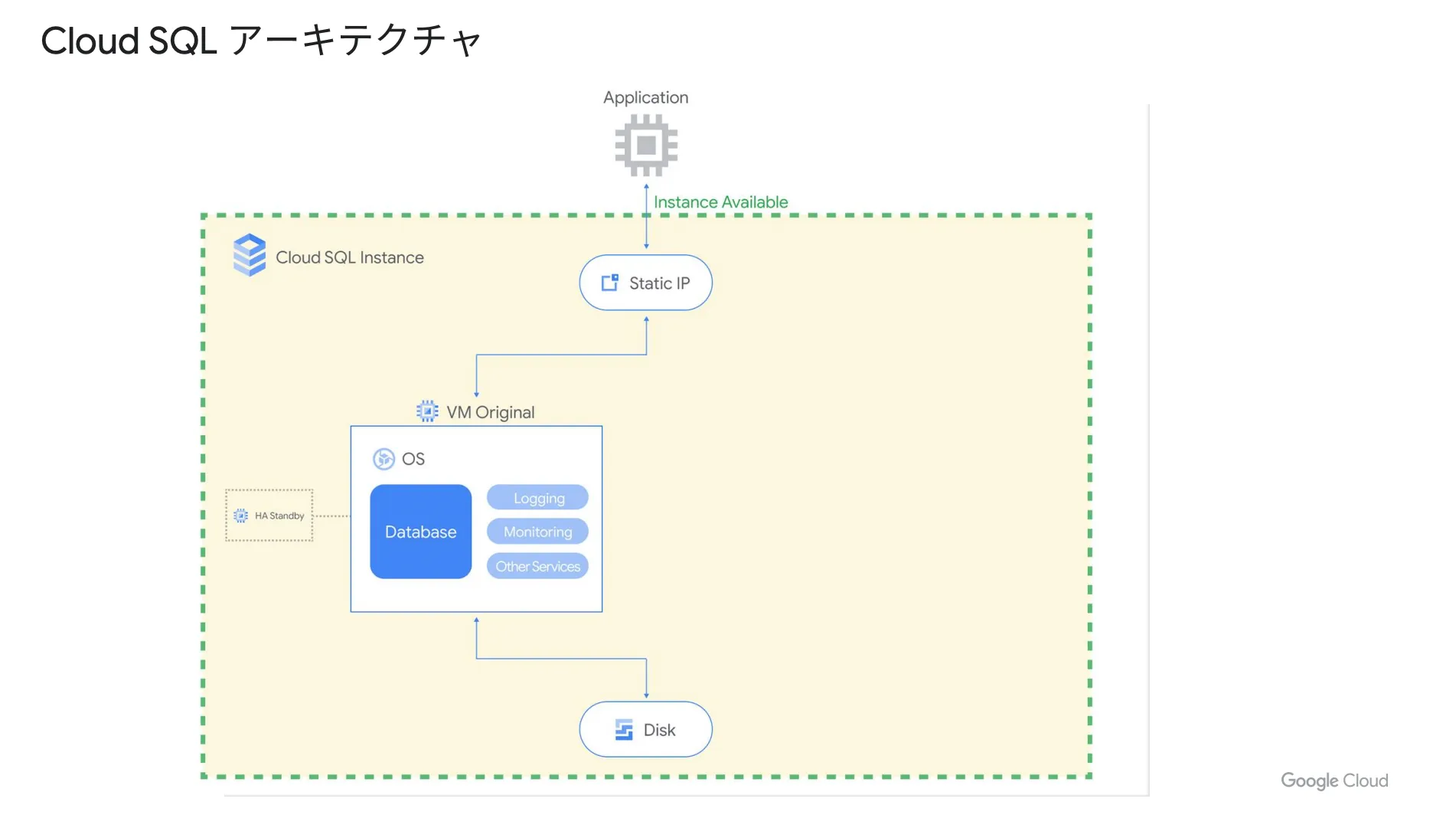Click the Google Cloud logo
The height and width of the screenshot is (815, 1456).
point(1334,781)
